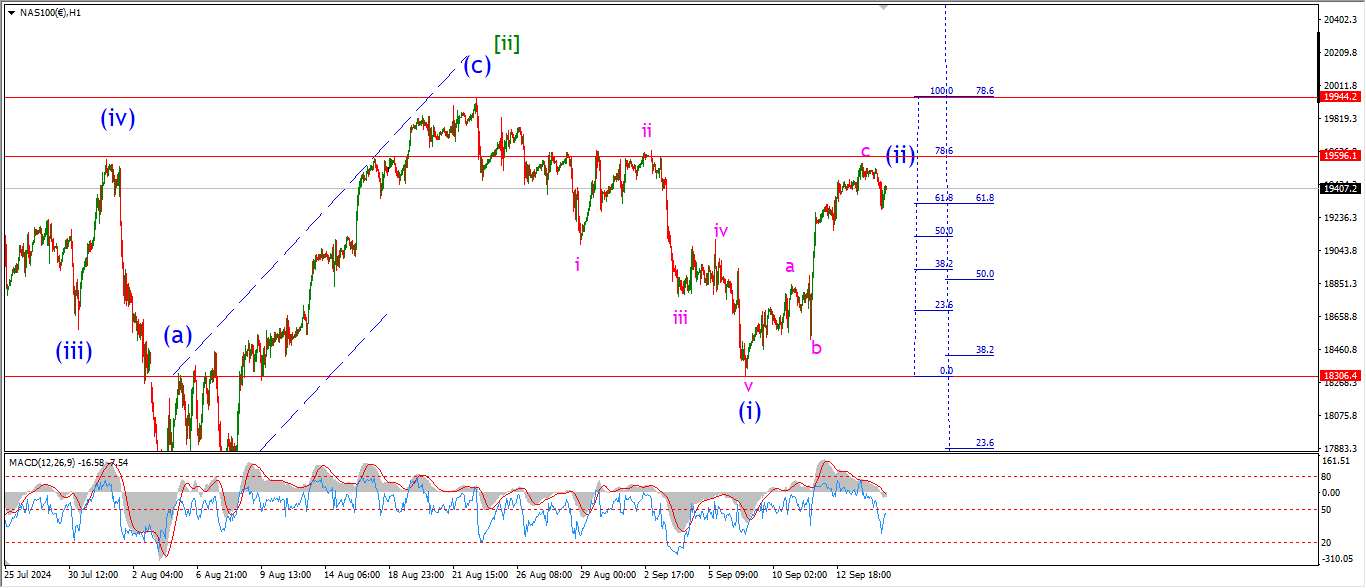Open the NAS100 symbol dropdown arrow
Image resolution: width=1366 pixels, height=588 pixels.
pyautogui.click(x=11, y=13)
